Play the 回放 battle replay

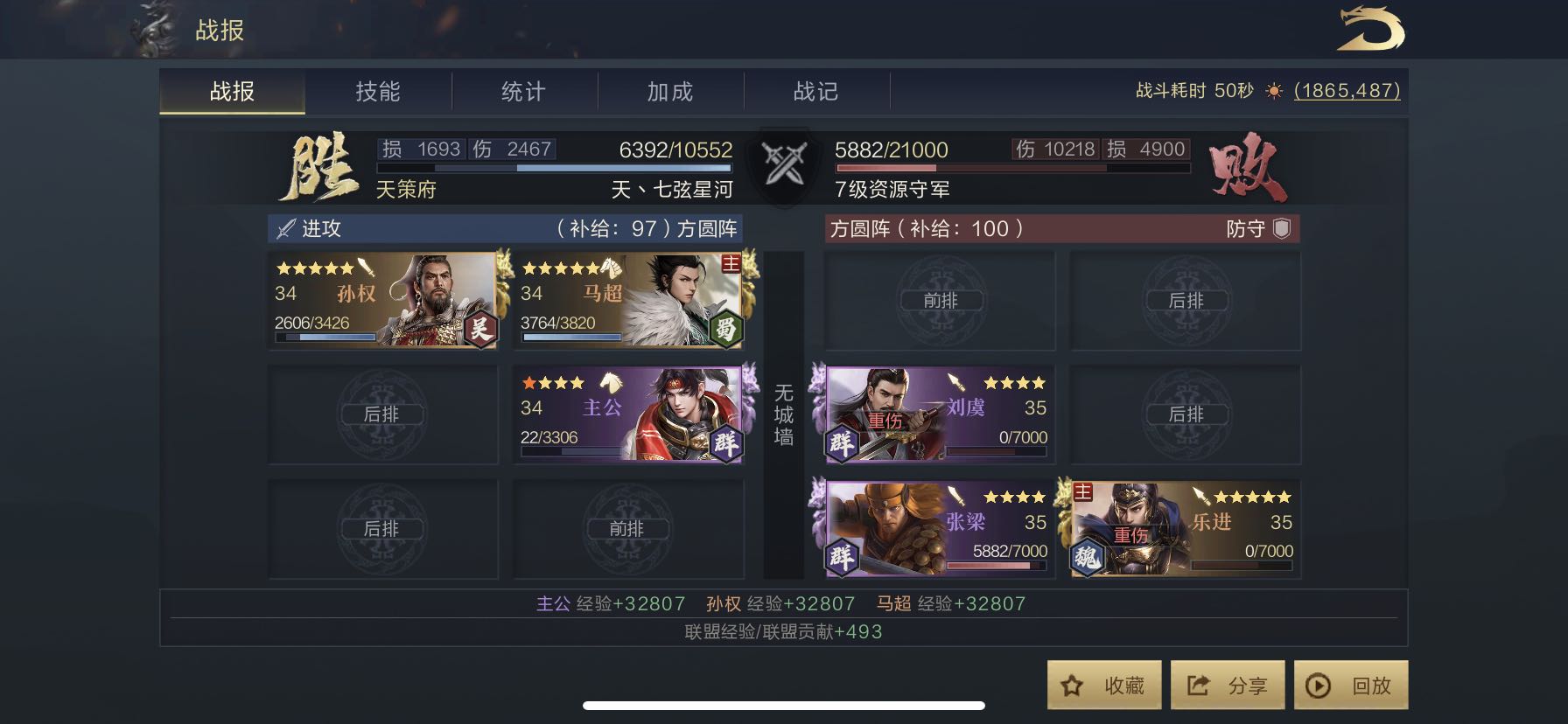point(1351,685)
